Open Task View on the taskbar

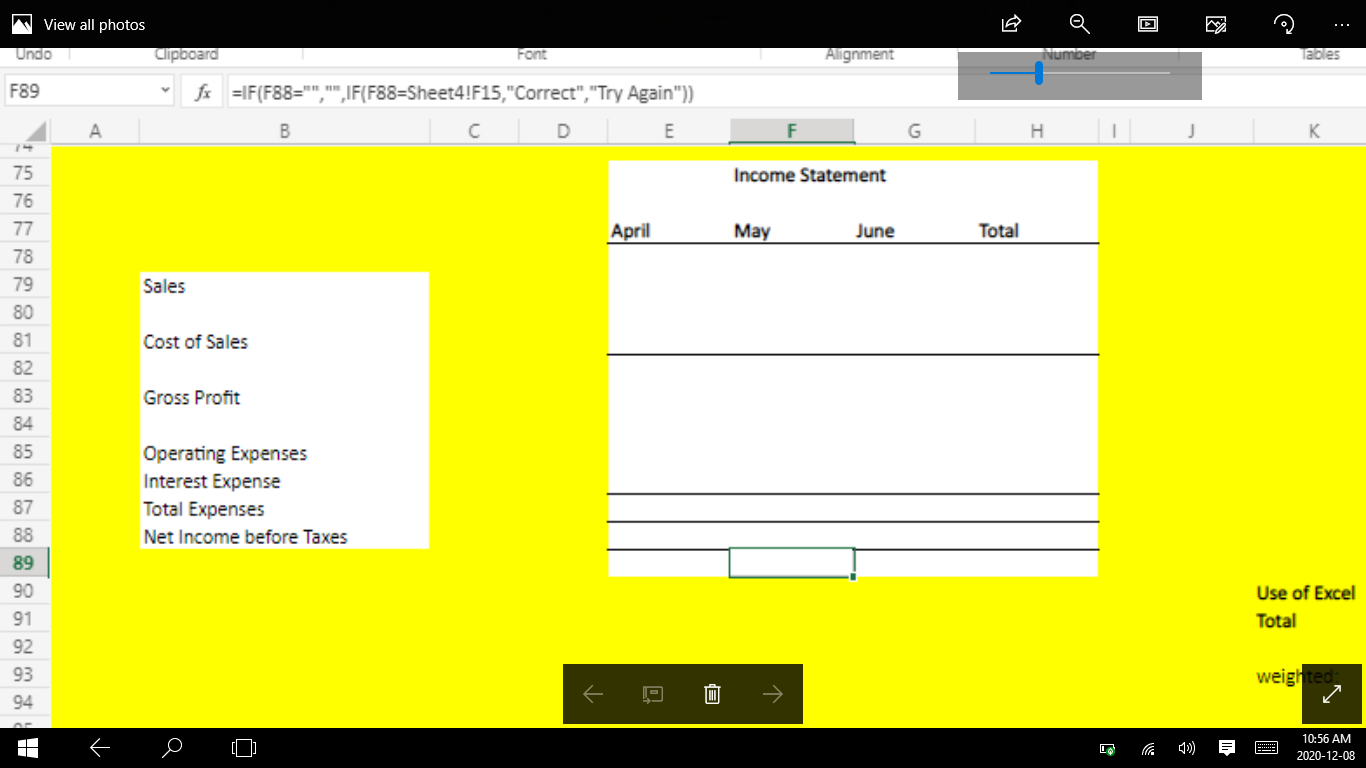click(x=243, y=747)
